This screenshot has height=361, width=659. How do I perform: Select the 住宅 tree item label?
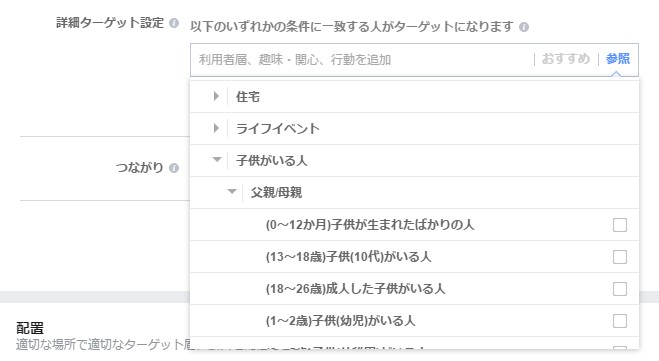tap(248, 97)
